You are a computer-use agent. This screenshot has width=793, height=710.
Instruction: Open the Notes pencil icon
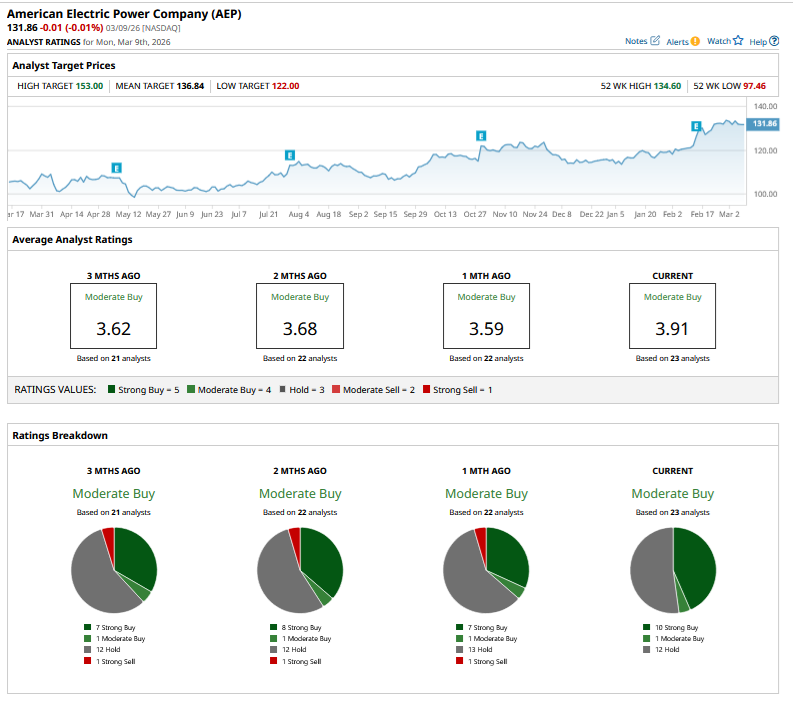pyautogui.click(x=655, y=41)
